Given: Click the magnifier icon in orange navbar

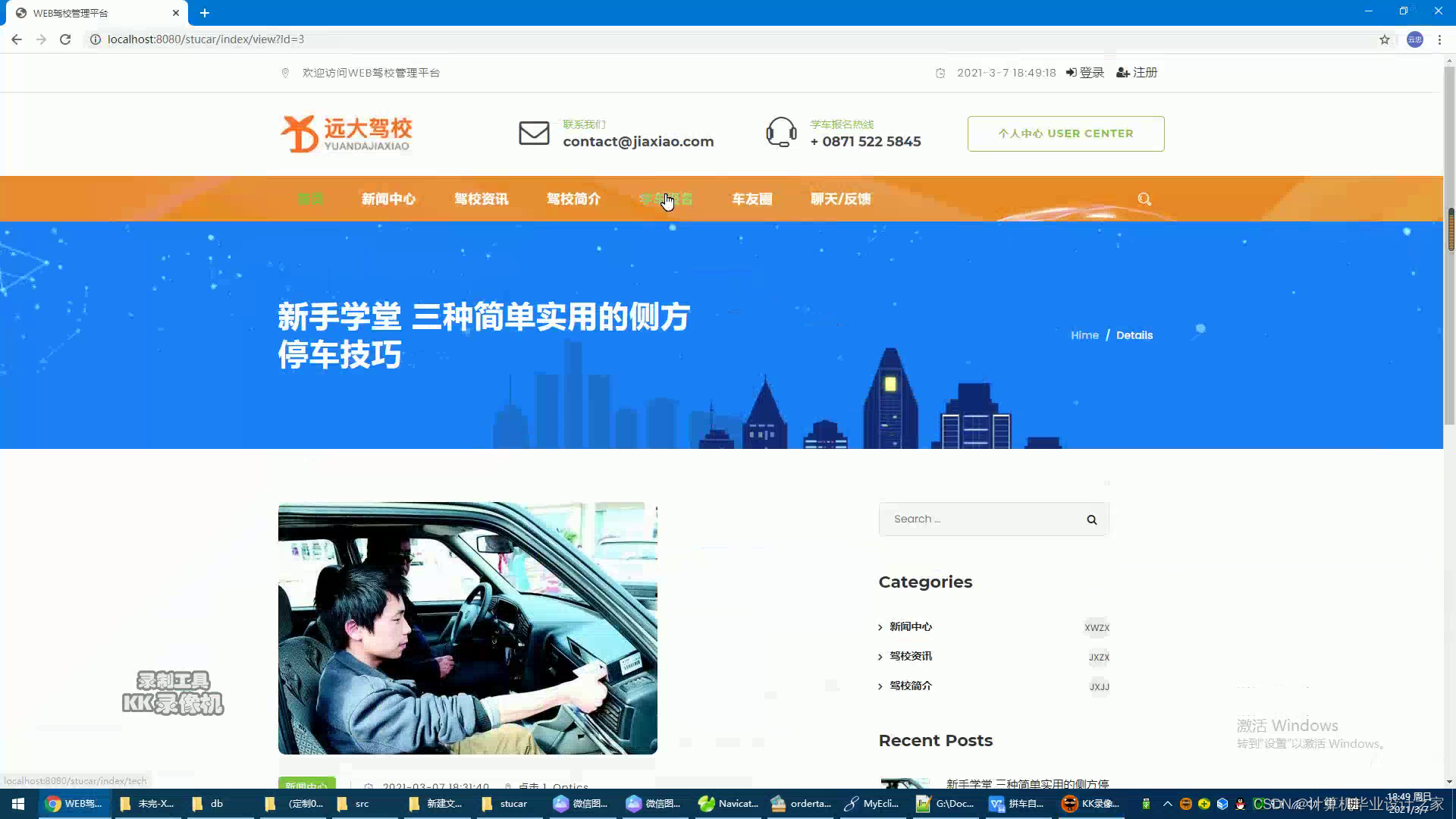Looking at the screenshot, I should pyautogui.click(x=1144, y=199).
